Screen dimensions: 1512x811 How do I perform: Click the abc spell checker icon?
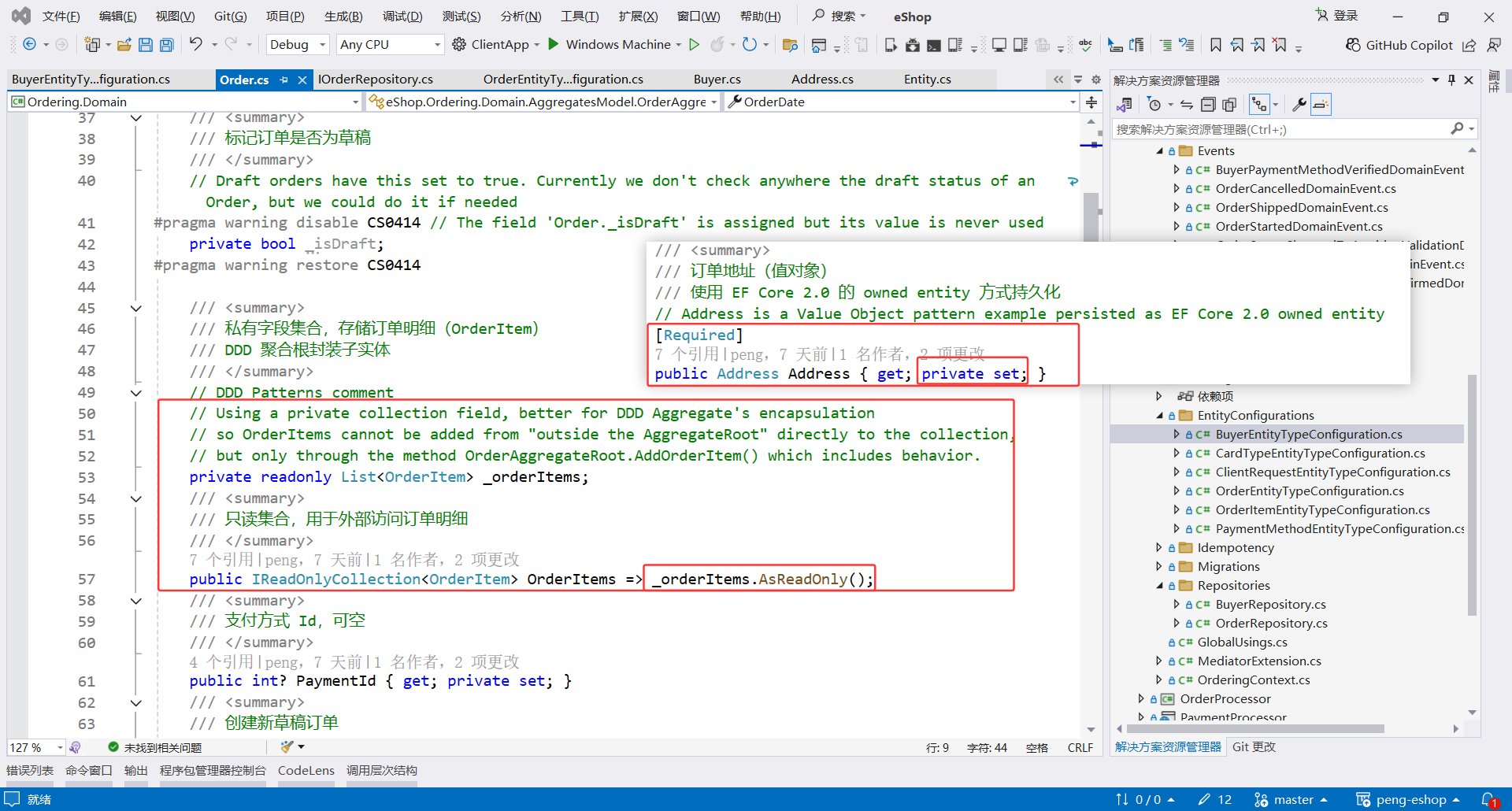[x=1086, y=45]
